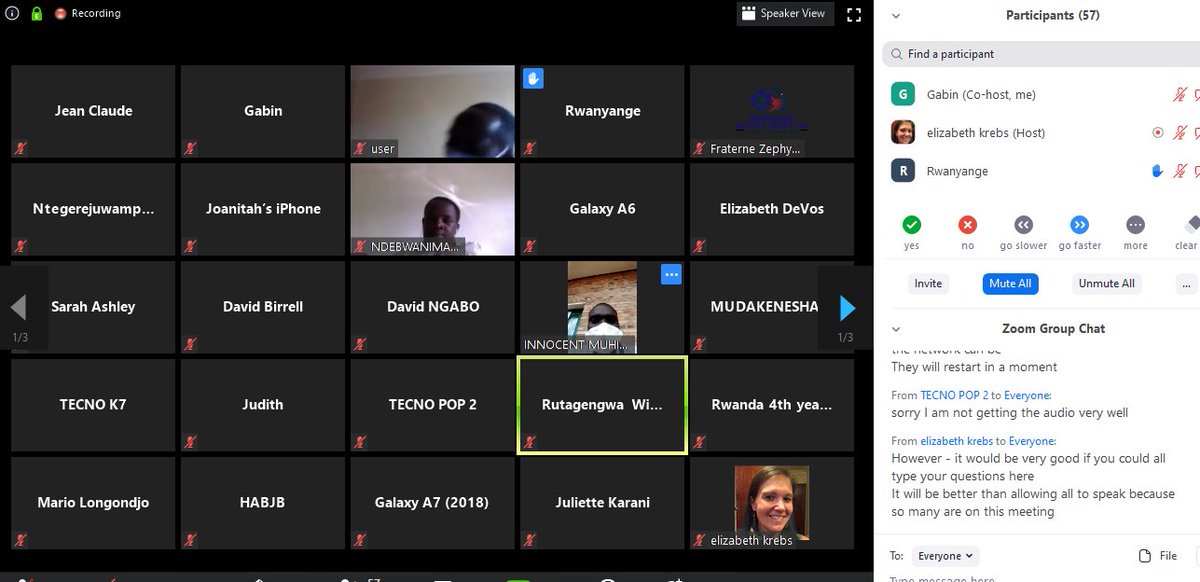The height and width of the screenshot is (582, 1200).
Task: Select the TECNO POP 2 video tile
Action: (432, 405)
